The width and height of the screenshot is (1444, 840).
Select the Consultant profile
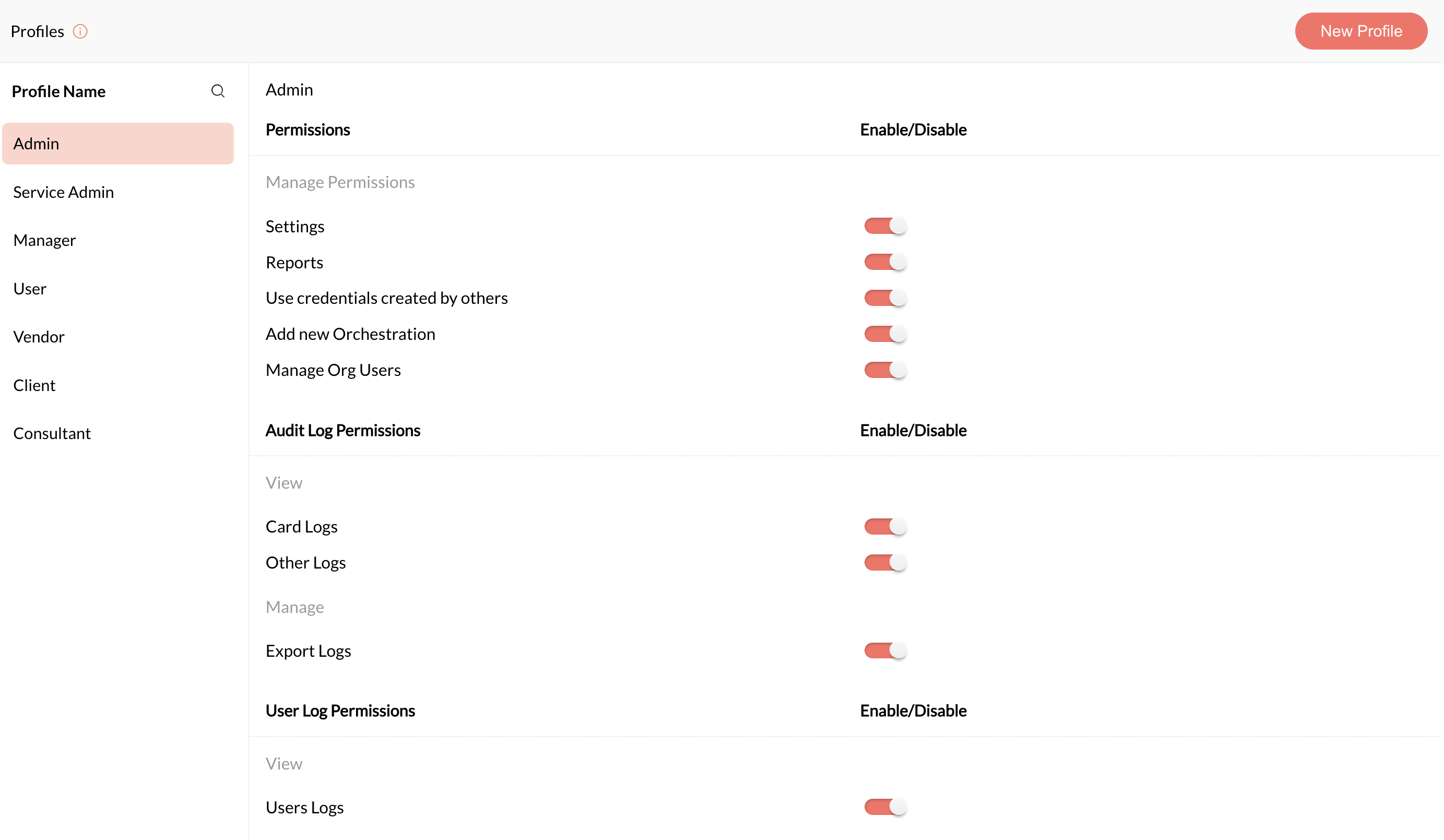[52, 433]
